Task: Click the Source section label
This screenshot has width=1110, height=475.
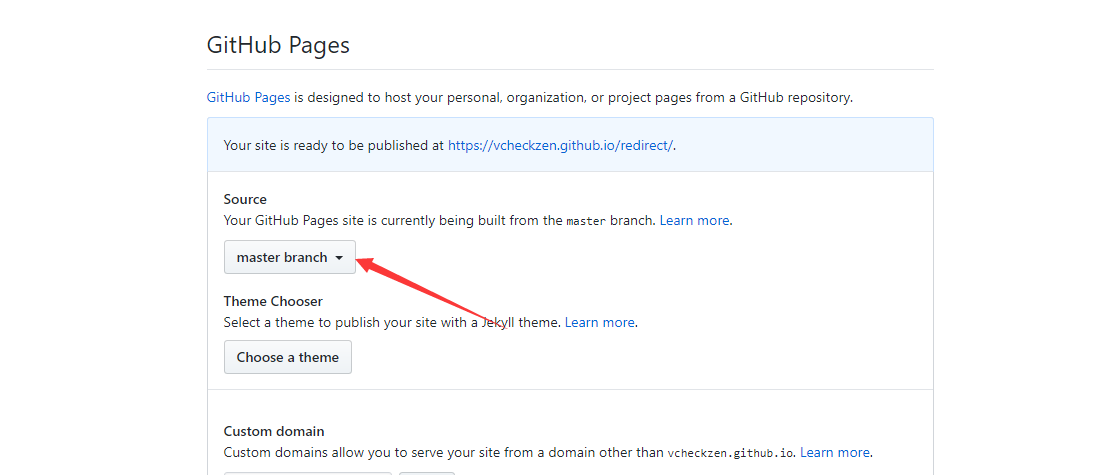Action: [245, 199]
